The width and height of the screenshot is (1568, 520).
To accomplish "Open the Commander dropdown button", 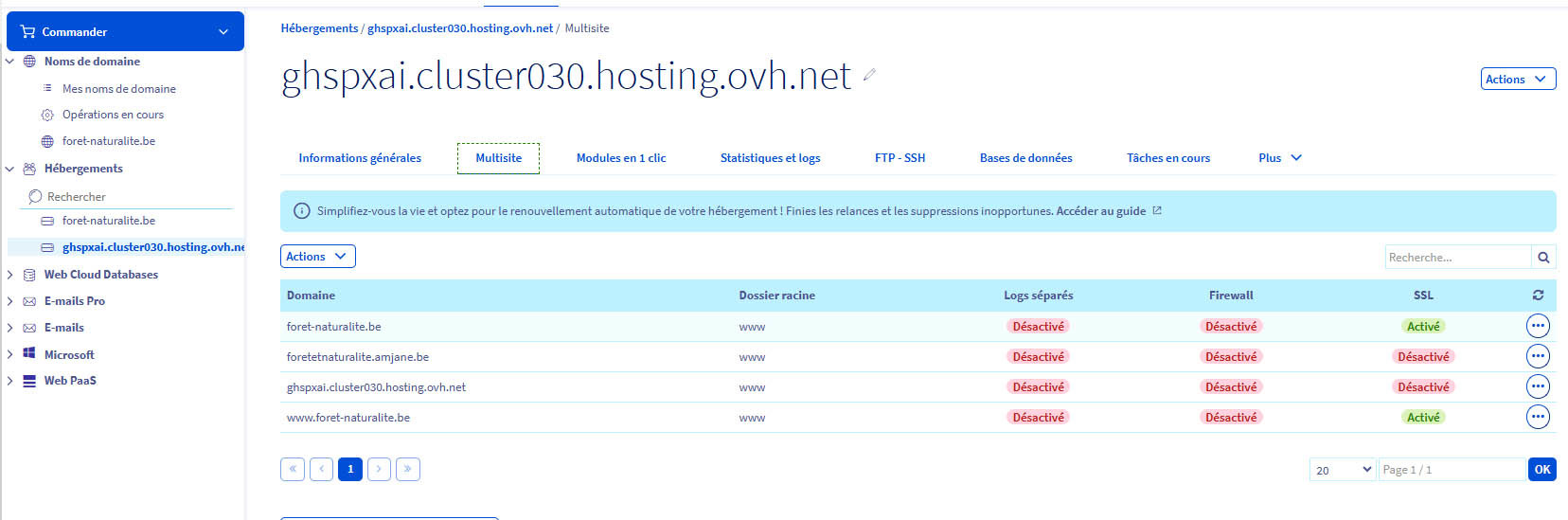I will 125,31.
